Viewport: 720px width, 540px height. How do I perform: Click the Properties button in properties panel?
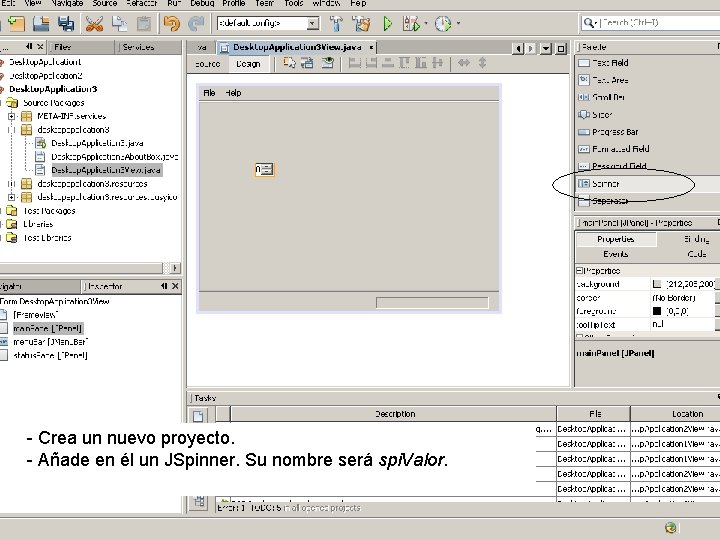[616, 239]
